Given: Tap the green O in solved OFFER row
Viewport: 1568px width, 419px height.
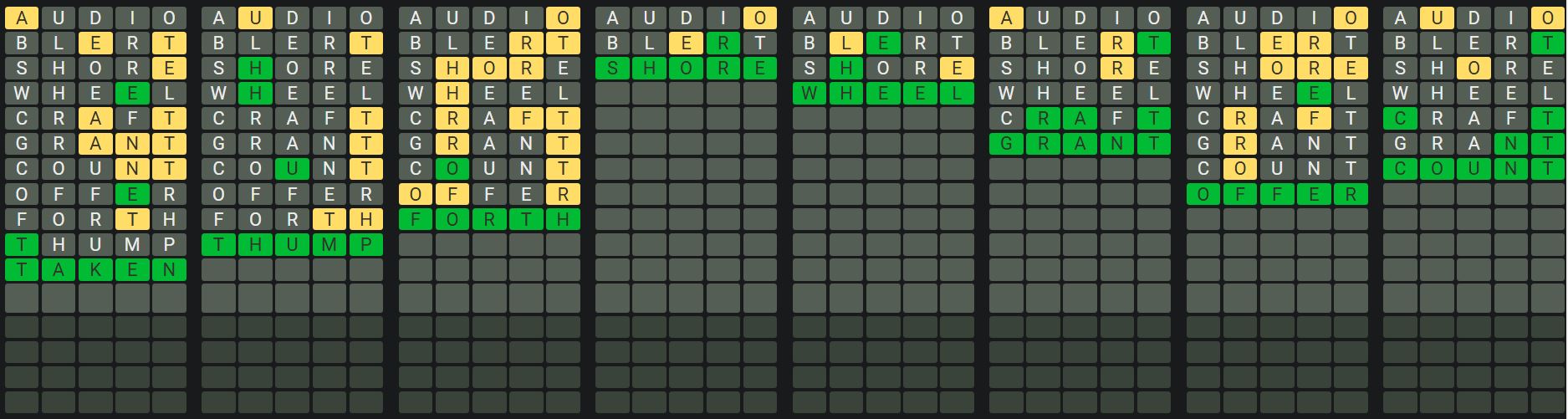Looking at the screenshot, I should tap(1203, 194).
